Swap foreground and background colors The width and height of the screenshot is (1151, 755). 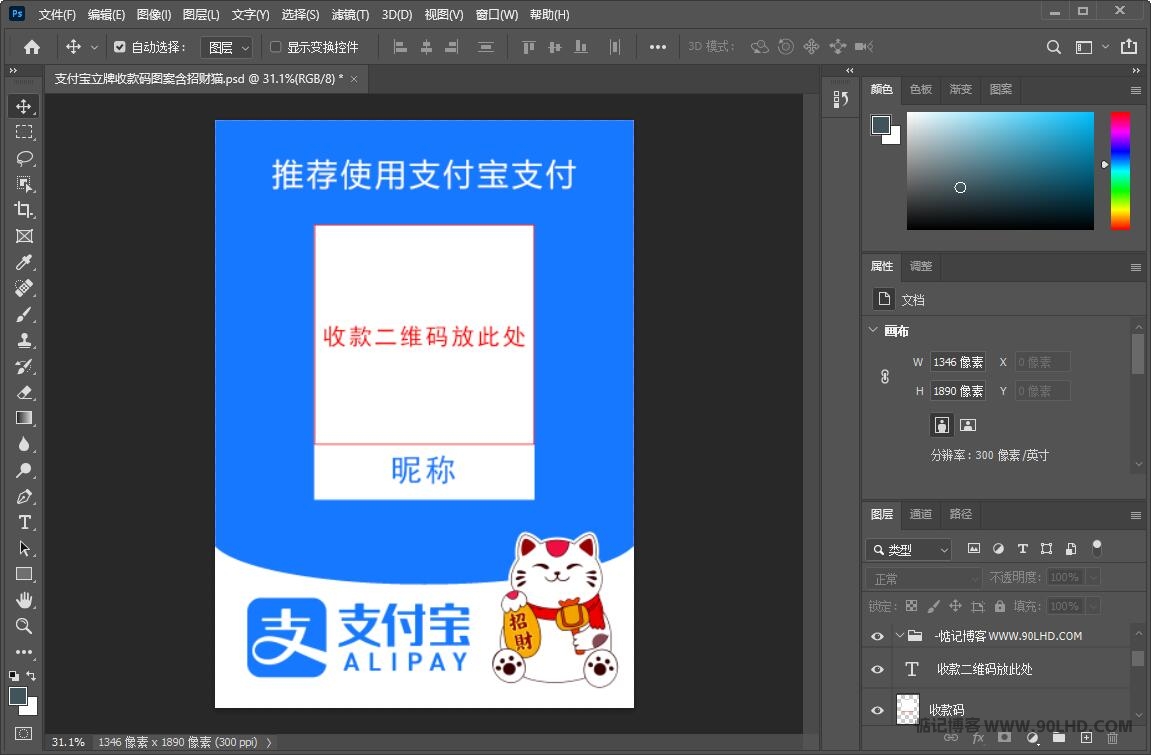coord(32,675)
